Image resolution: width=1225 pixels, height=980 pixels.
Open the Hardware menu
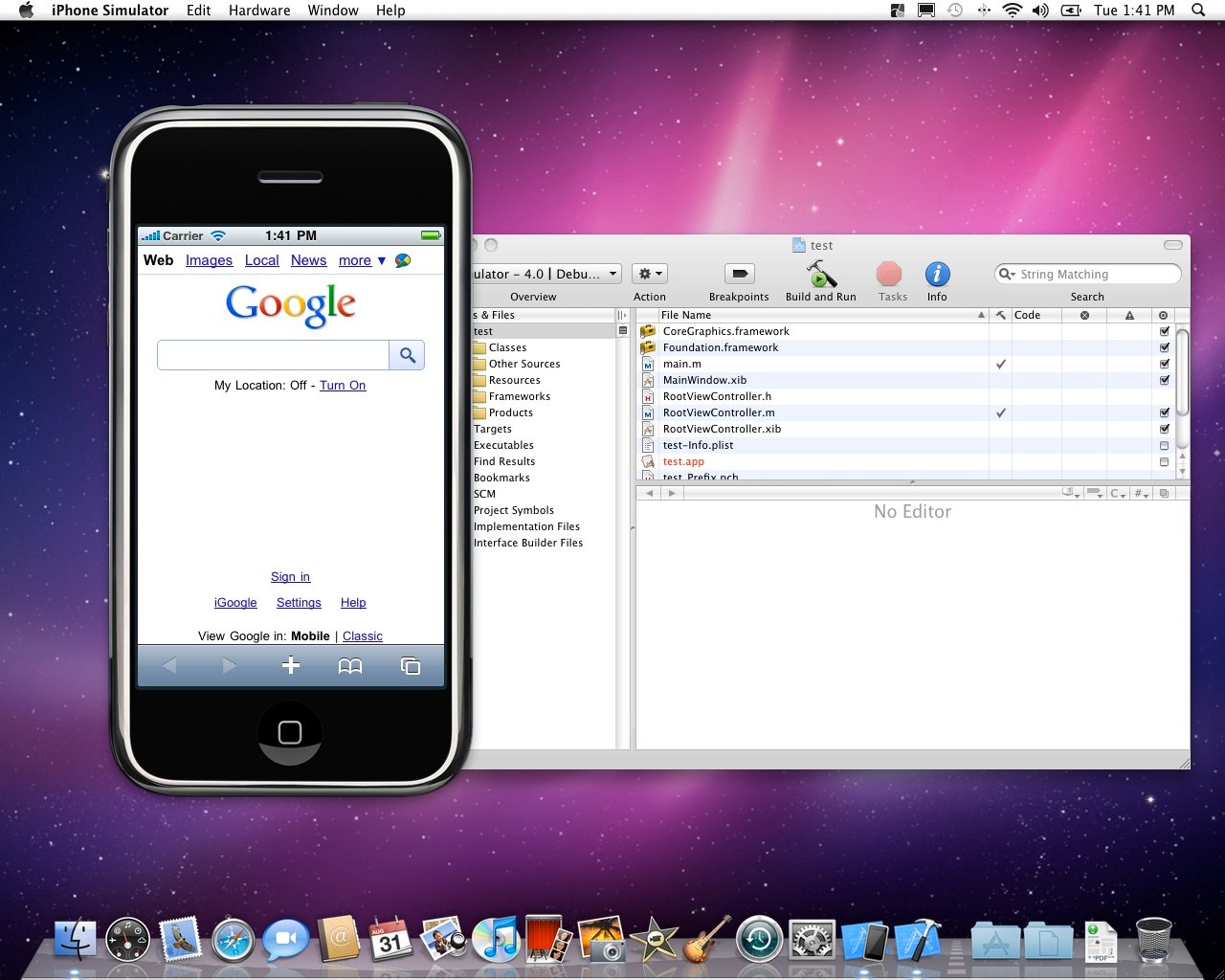tap(259, 11)
